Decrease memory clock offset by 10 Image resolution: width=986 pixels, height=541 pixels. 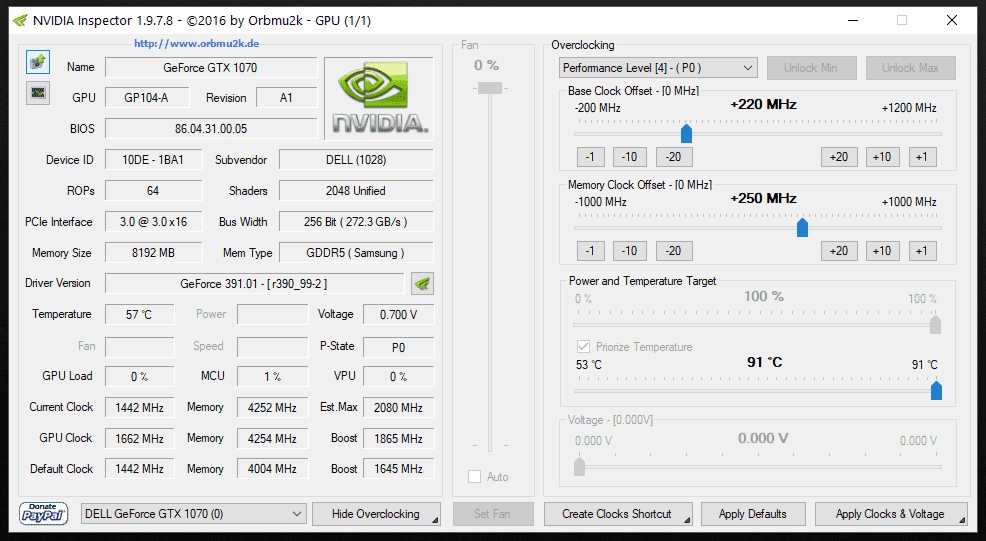pos(630,251)
